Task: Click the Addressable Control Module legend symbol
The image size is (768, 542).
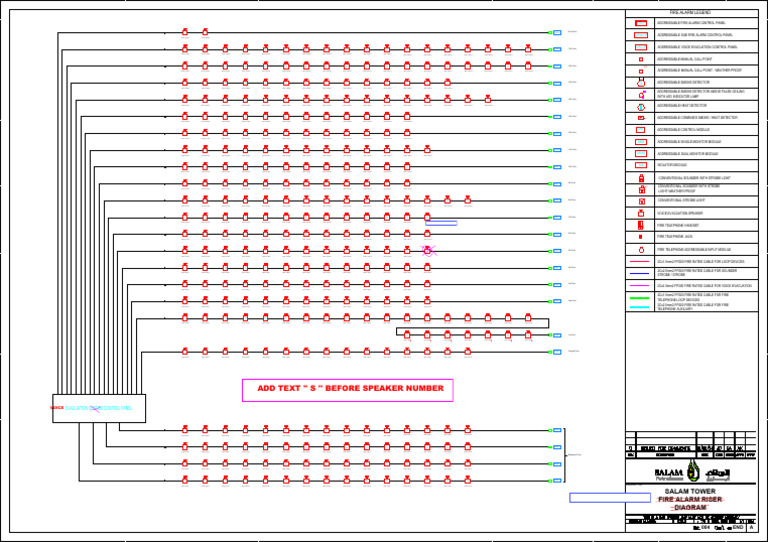Action: click(x=640, y=130)
